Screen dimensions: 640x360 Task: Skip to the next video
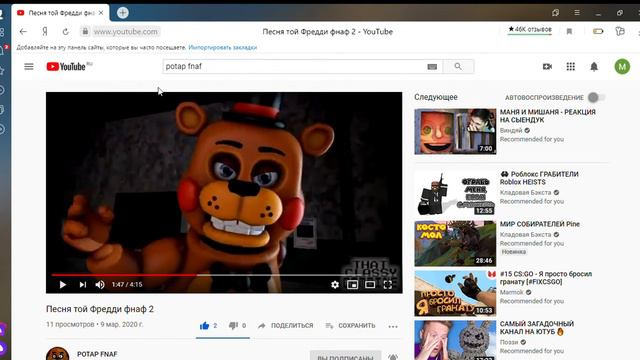point(82,284)
